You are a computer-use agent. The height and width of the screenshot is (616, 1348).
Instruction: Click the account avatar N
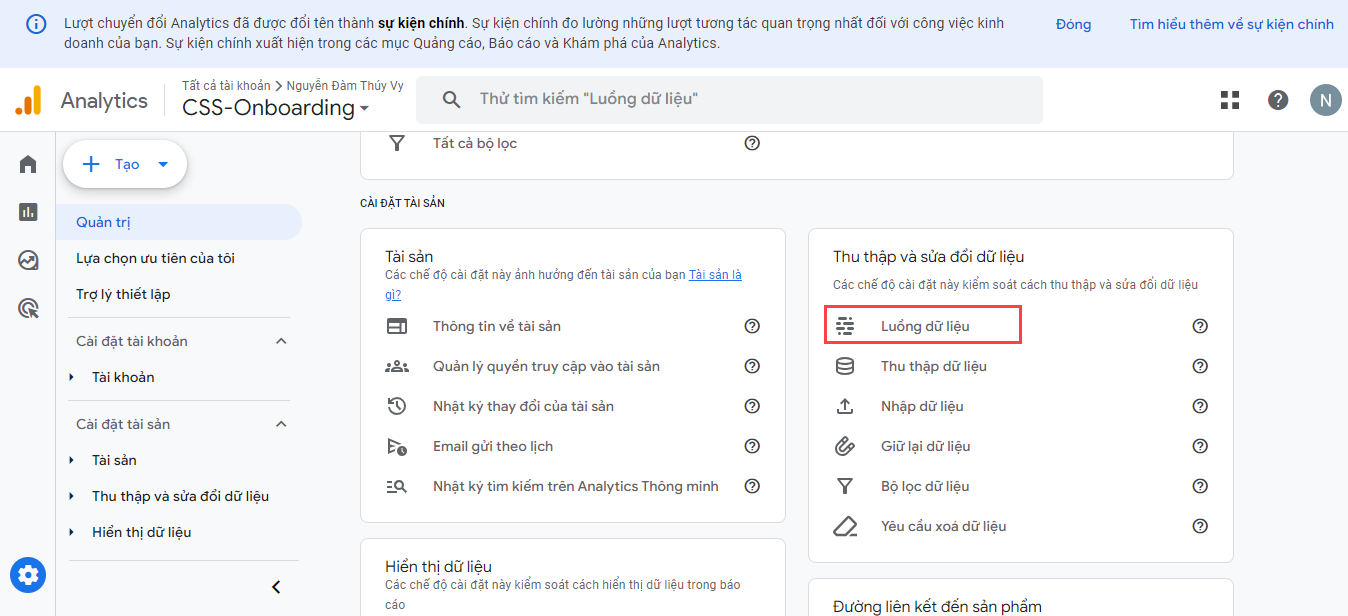click(1325, 100)
